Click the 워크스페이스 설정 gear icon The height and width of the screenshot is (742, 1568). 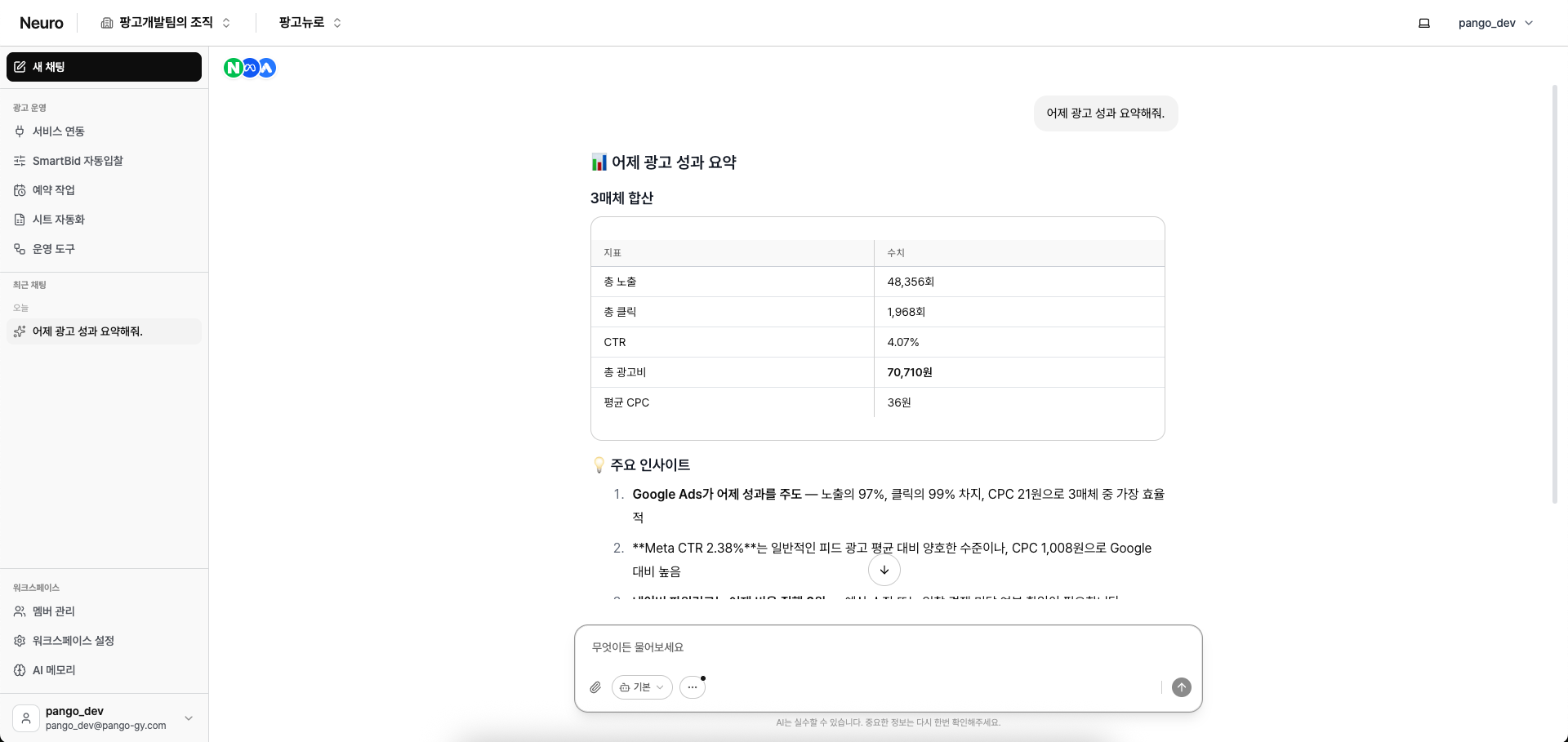point(20,641)
